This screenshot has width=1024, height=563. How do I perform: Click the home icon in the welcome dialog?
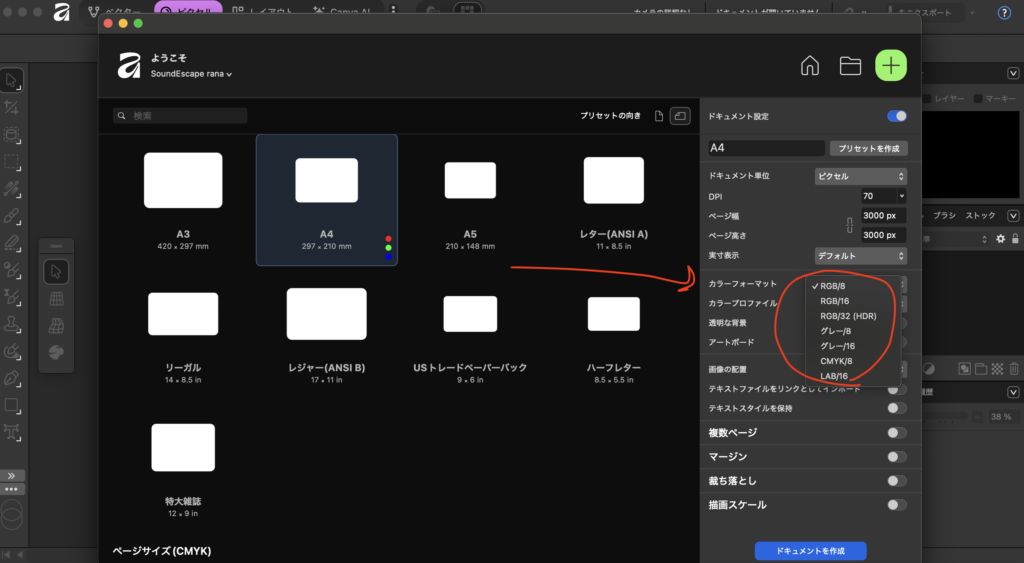pyautogui.click(x=810, y=66)
